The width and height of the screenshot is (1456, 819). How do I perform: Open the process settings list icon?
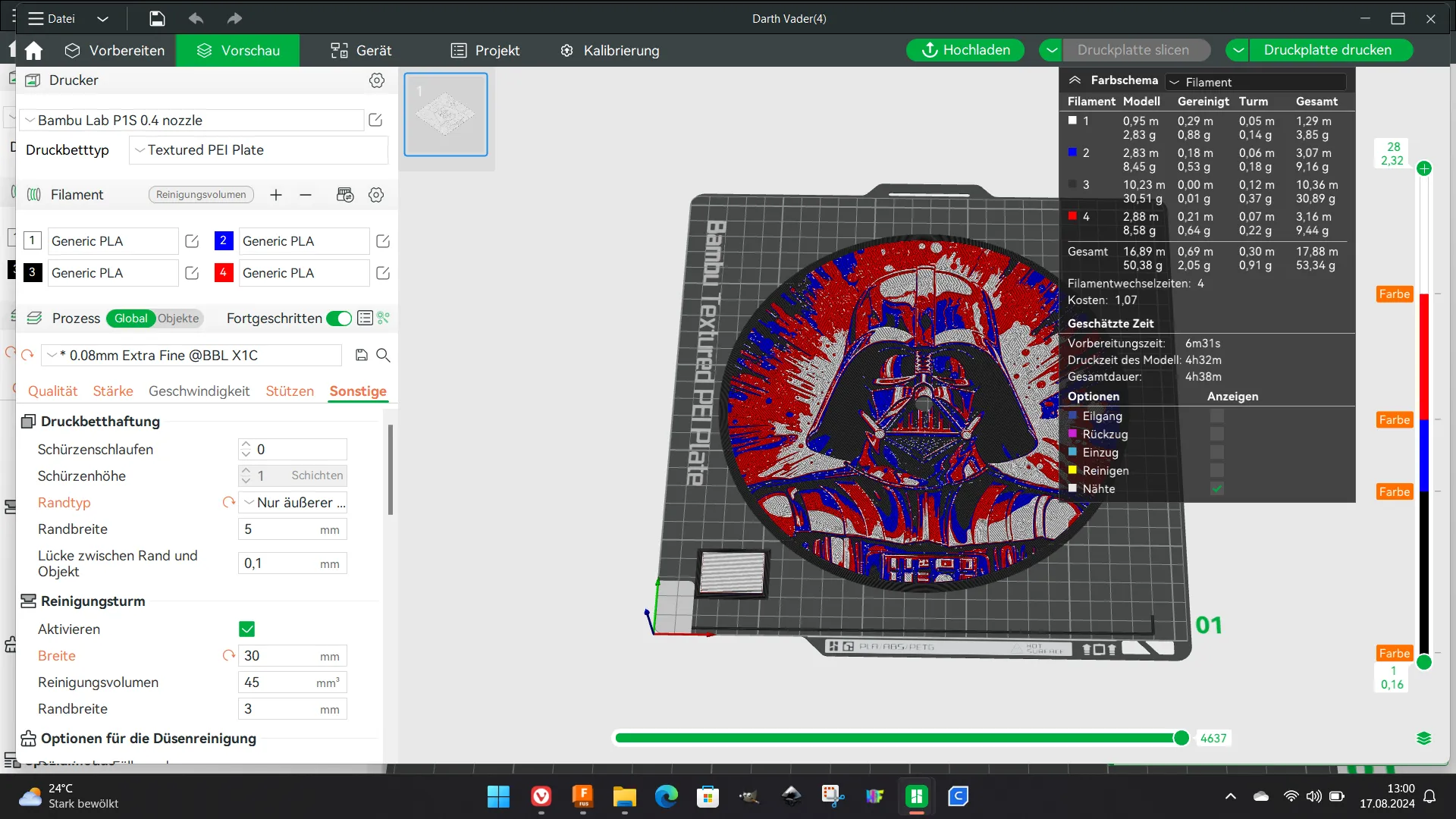click(365, 318)
